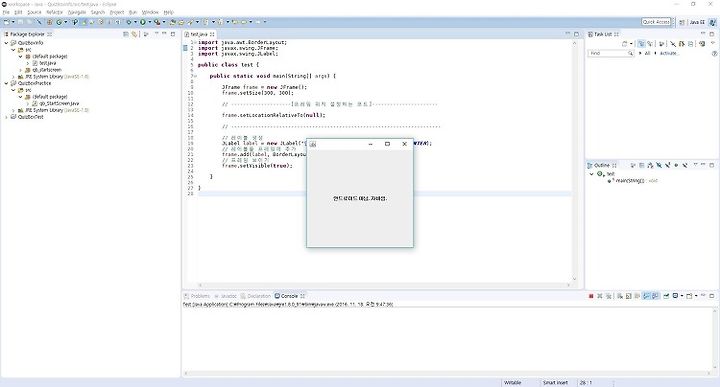The image size is (720, 387).
Task: Click the External Tools run icon
Action: pyautogui.click(x=157, y=22)
